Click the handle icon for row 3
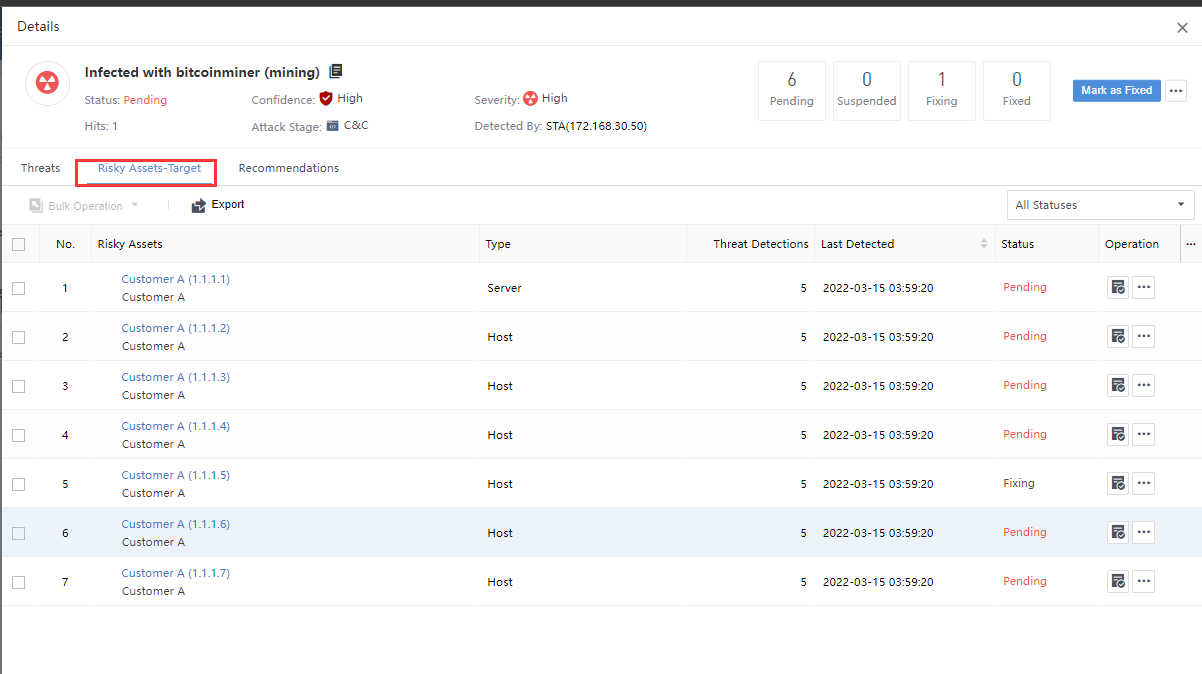 point(1118,386)
